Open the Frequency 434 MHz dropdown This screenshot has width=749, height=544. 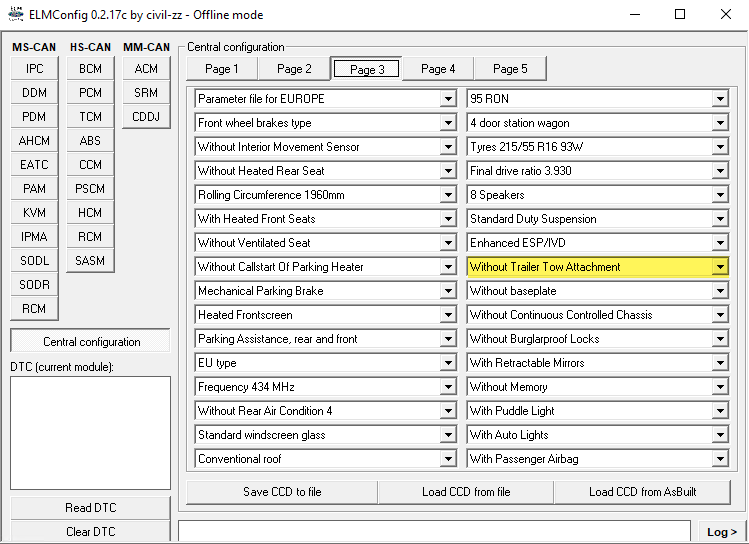pyautogui.click(x=447, y=387)
